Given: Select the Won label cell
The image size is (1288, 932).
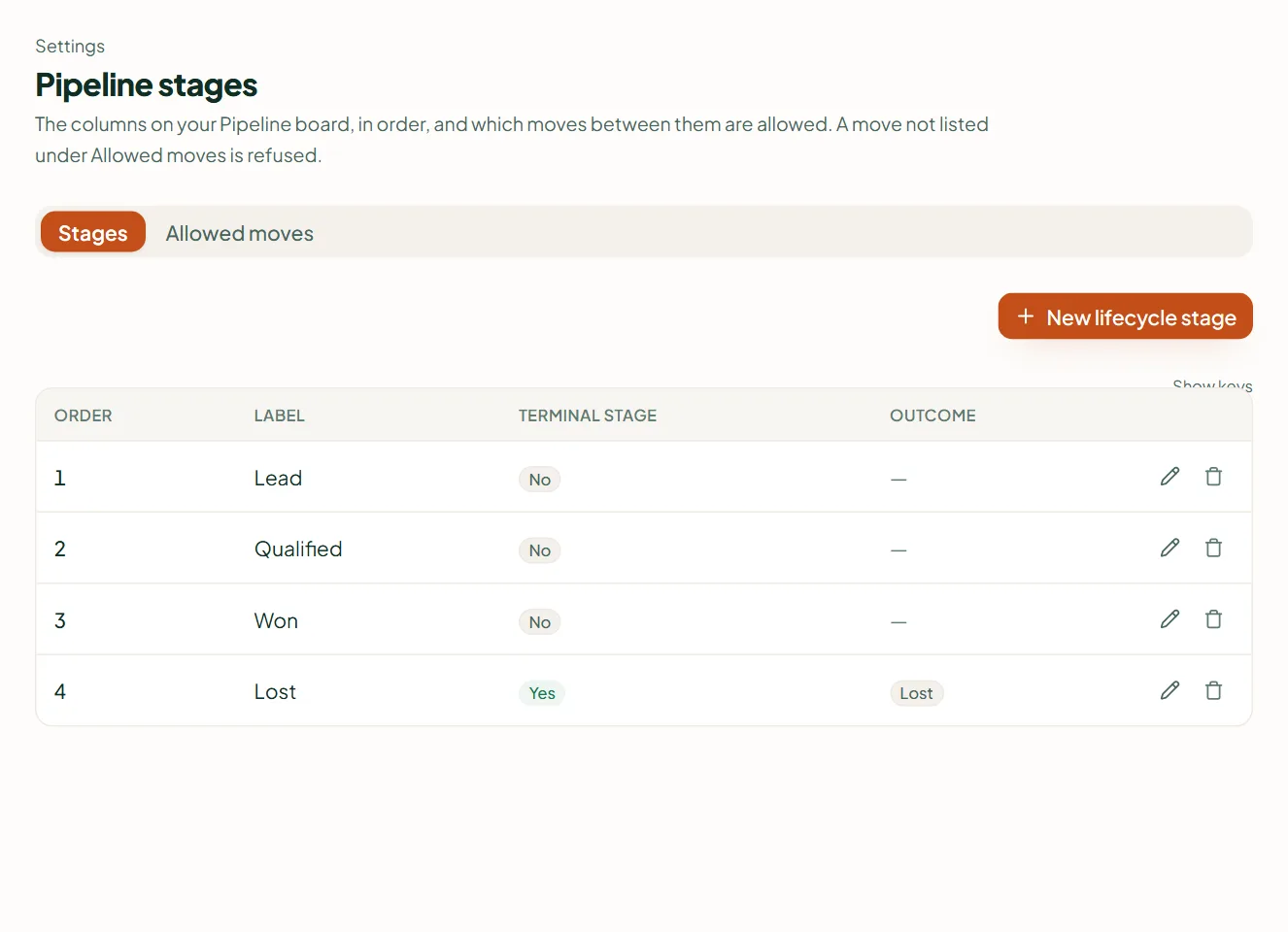Looking at the screenshot, I should tap(276, 620).
